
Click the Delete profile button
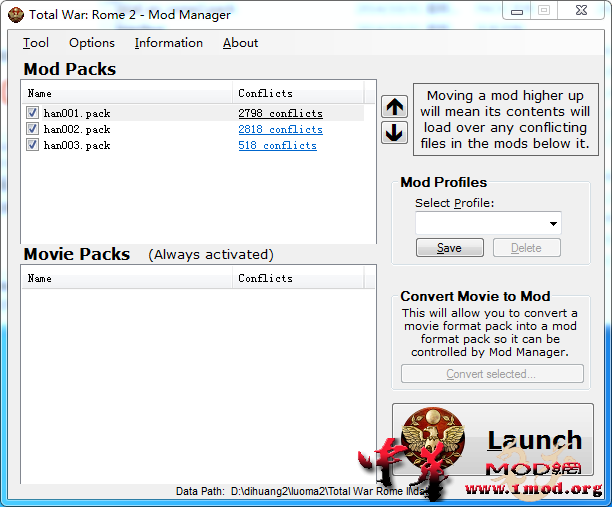[x=527, y=248]
